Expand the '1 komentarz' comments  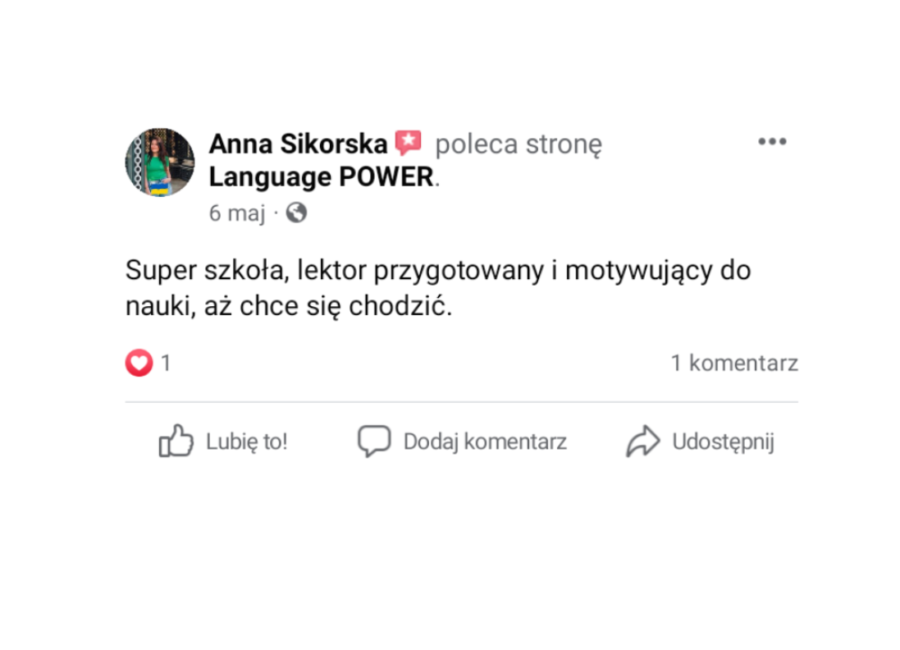click(734, 363)
